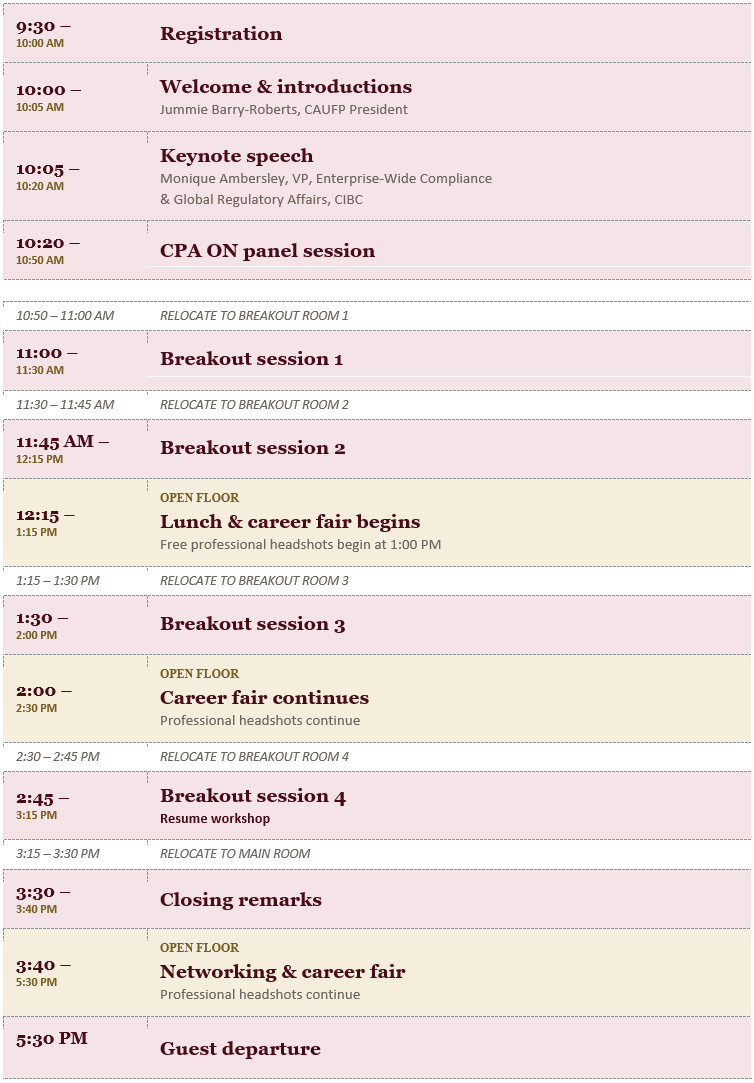Select the Resume workshop subtitle

[215, 818]
